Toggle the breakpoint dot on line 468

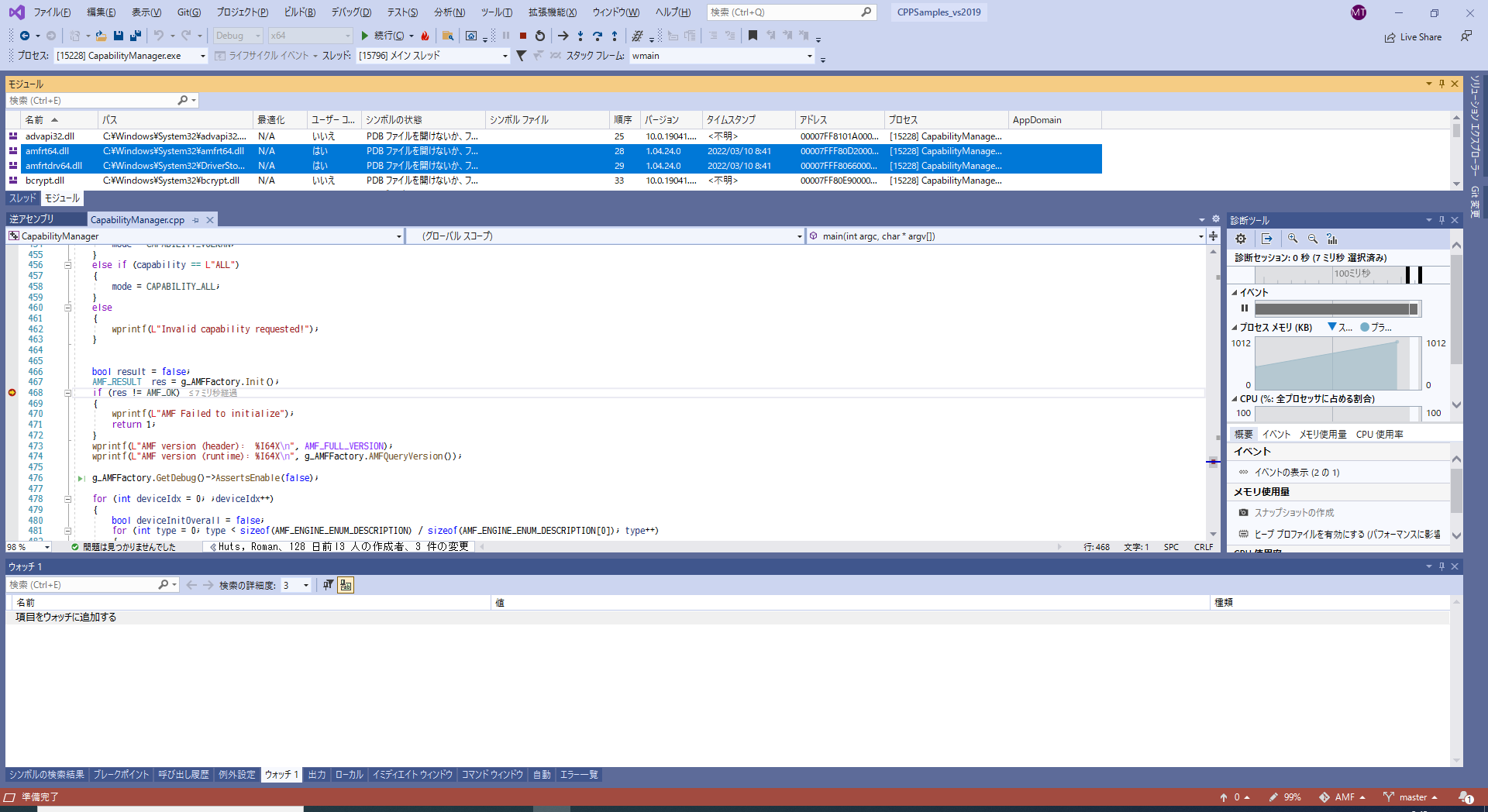(x=11, y=393)
